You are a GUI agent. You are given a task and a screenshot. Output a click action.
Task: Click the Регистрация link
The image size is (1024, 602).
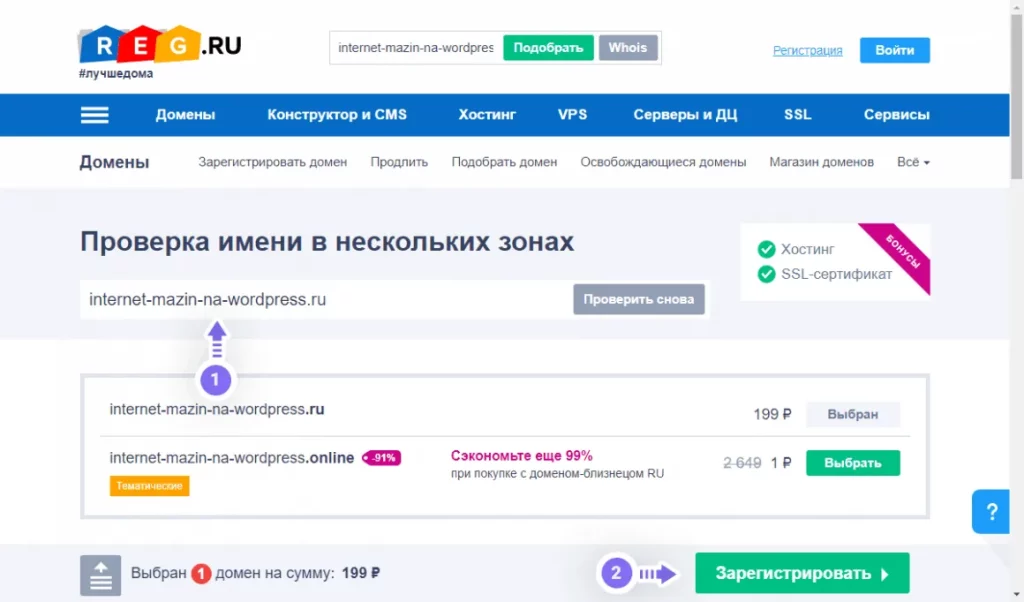pos(807,50)
